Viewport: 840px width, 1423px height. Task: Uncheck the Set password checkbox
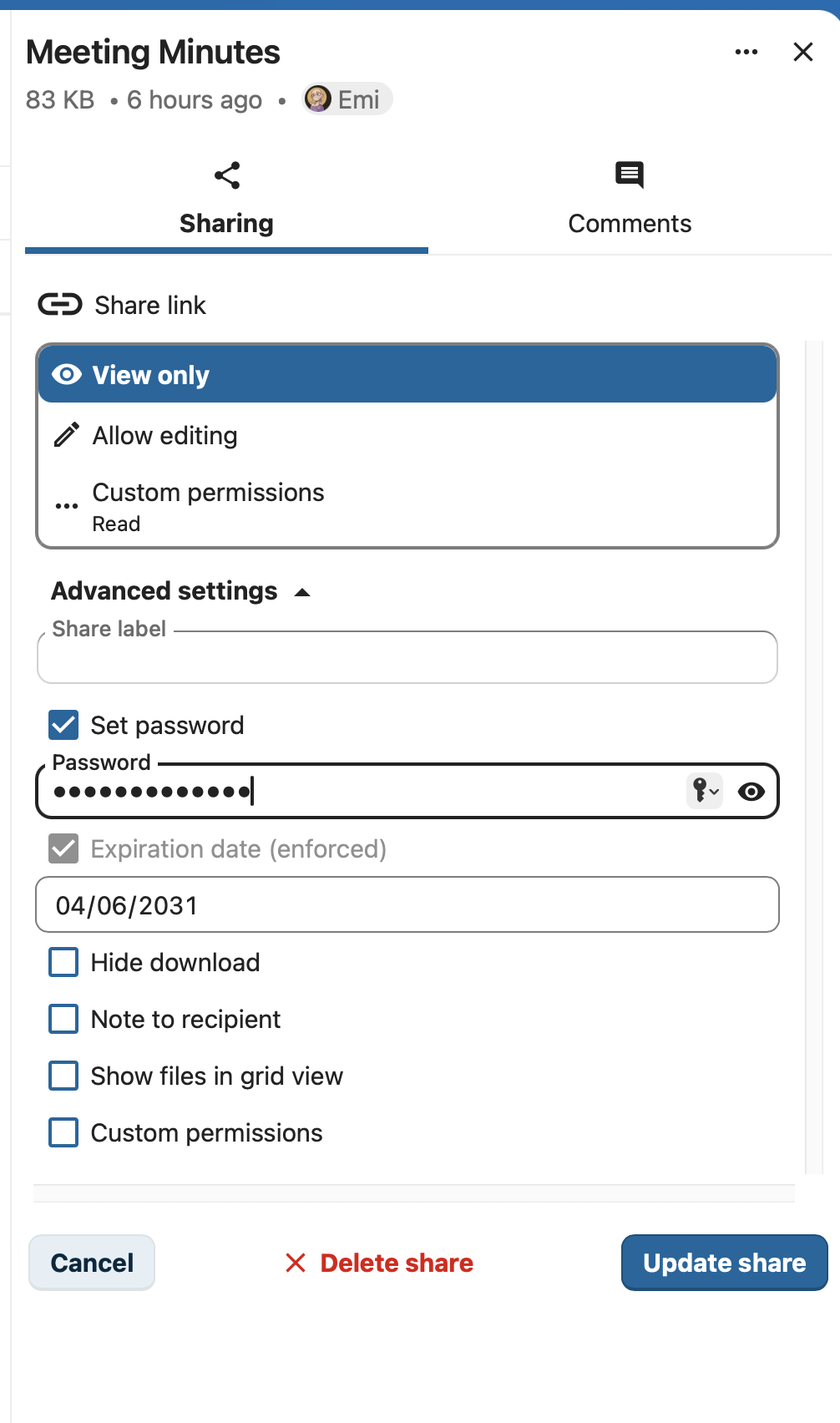(63, 725)
